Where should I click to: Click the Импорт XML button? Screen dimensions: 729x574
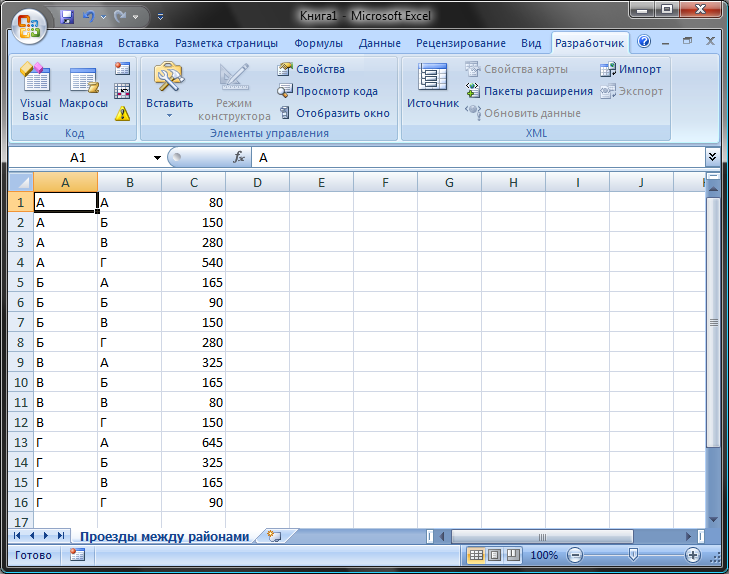click(x=630, y=69)
